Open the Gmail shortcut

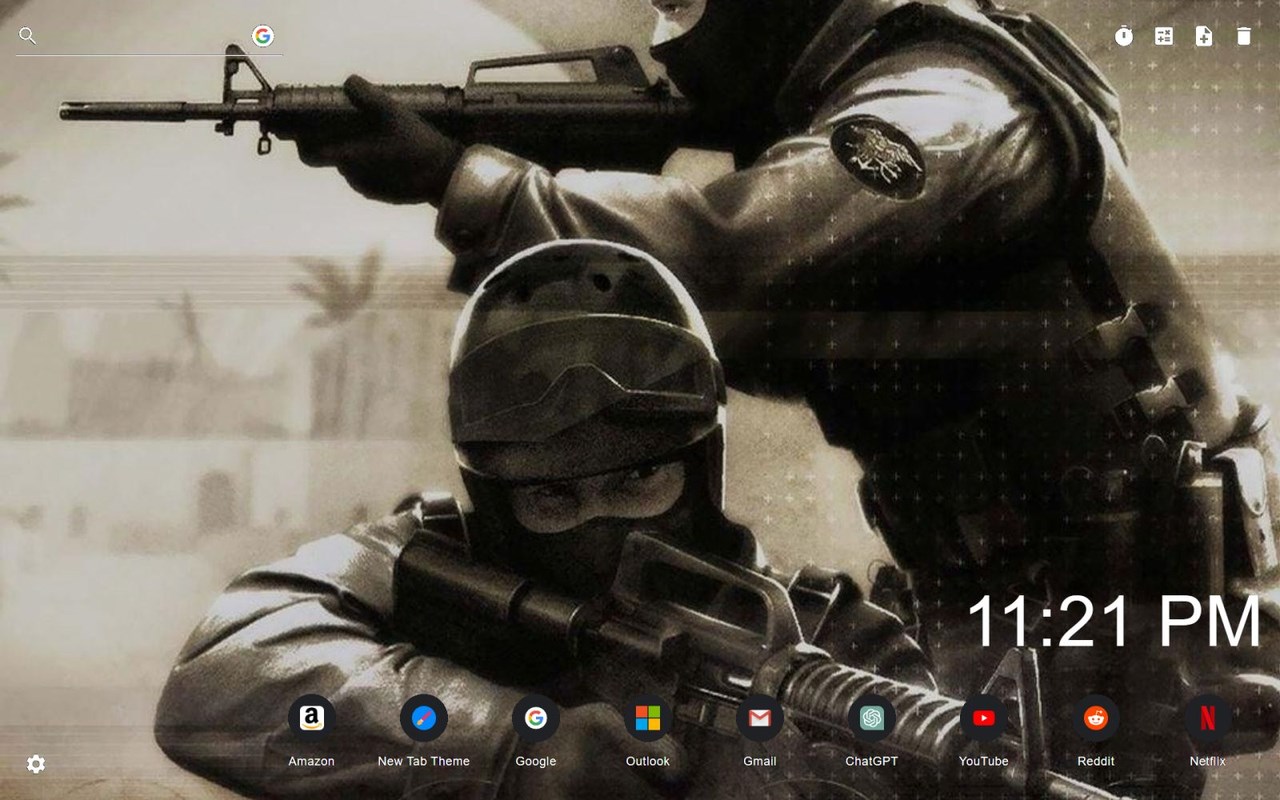point(760,718)
